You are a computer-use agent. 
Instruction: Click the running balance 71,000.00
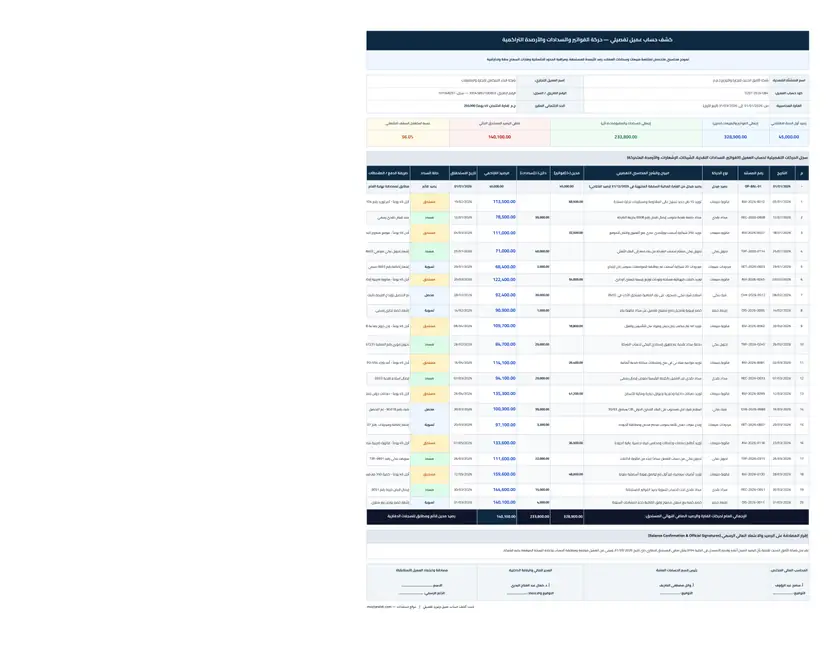coord(505,251)
